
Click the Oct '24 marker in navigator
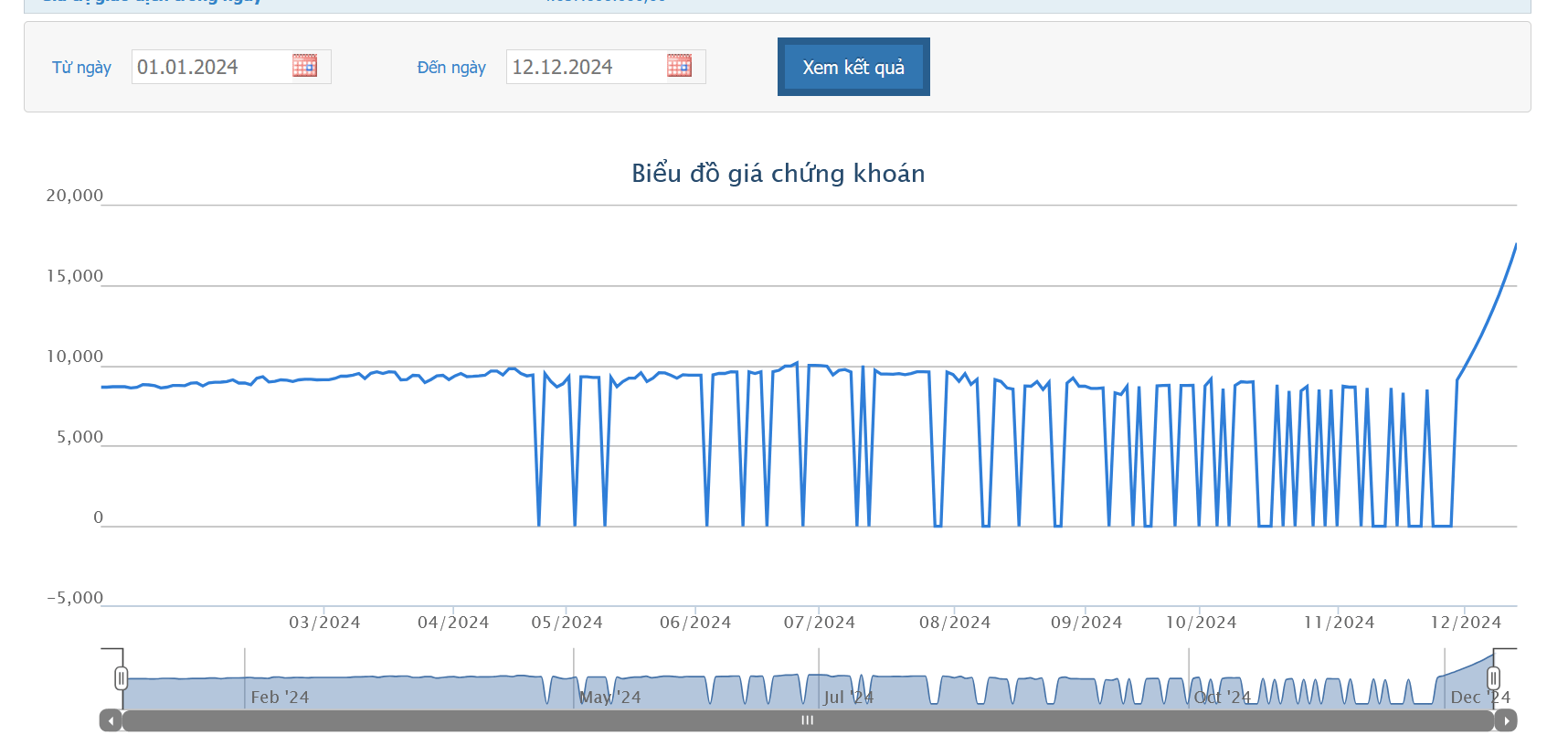(x=1222, y=697)
